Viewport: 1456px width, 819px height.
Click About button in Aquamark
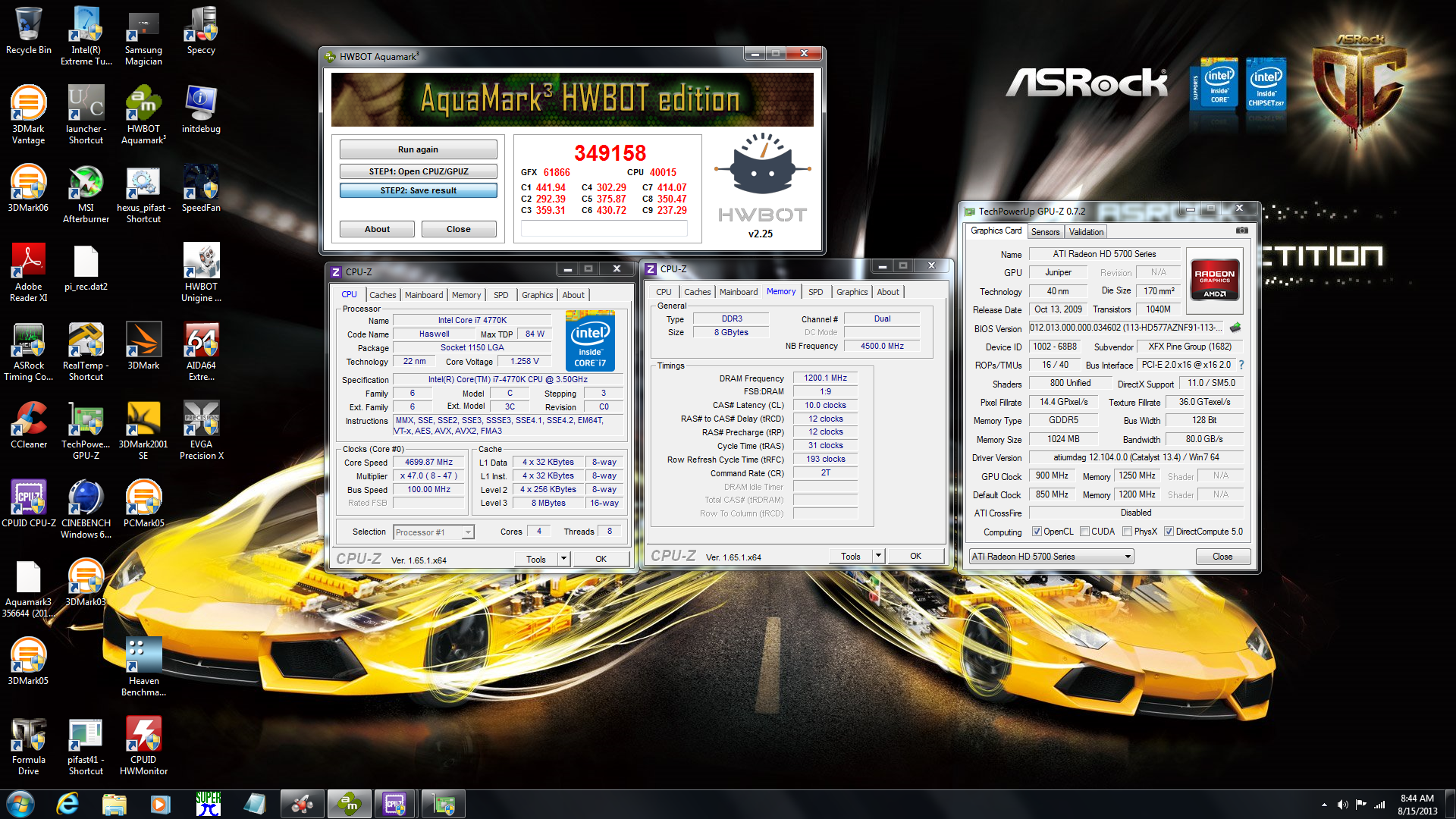377,229
